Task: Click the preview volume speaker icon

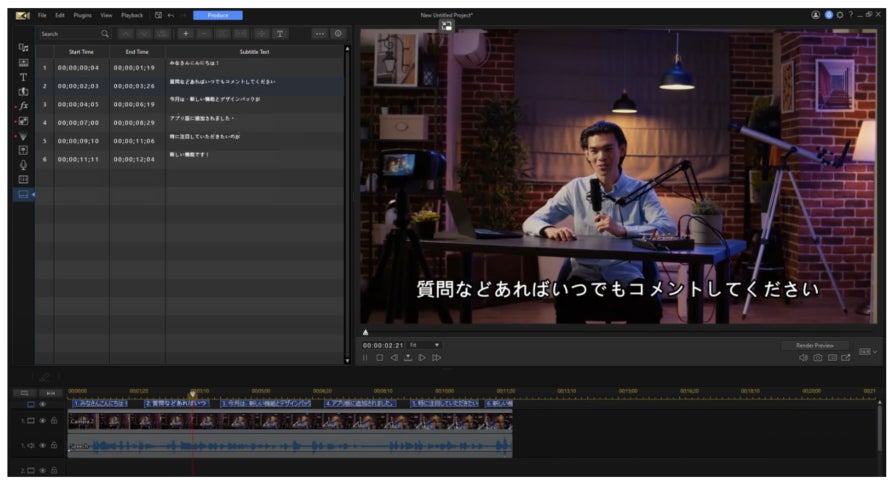Action: (x=804, y=357)
